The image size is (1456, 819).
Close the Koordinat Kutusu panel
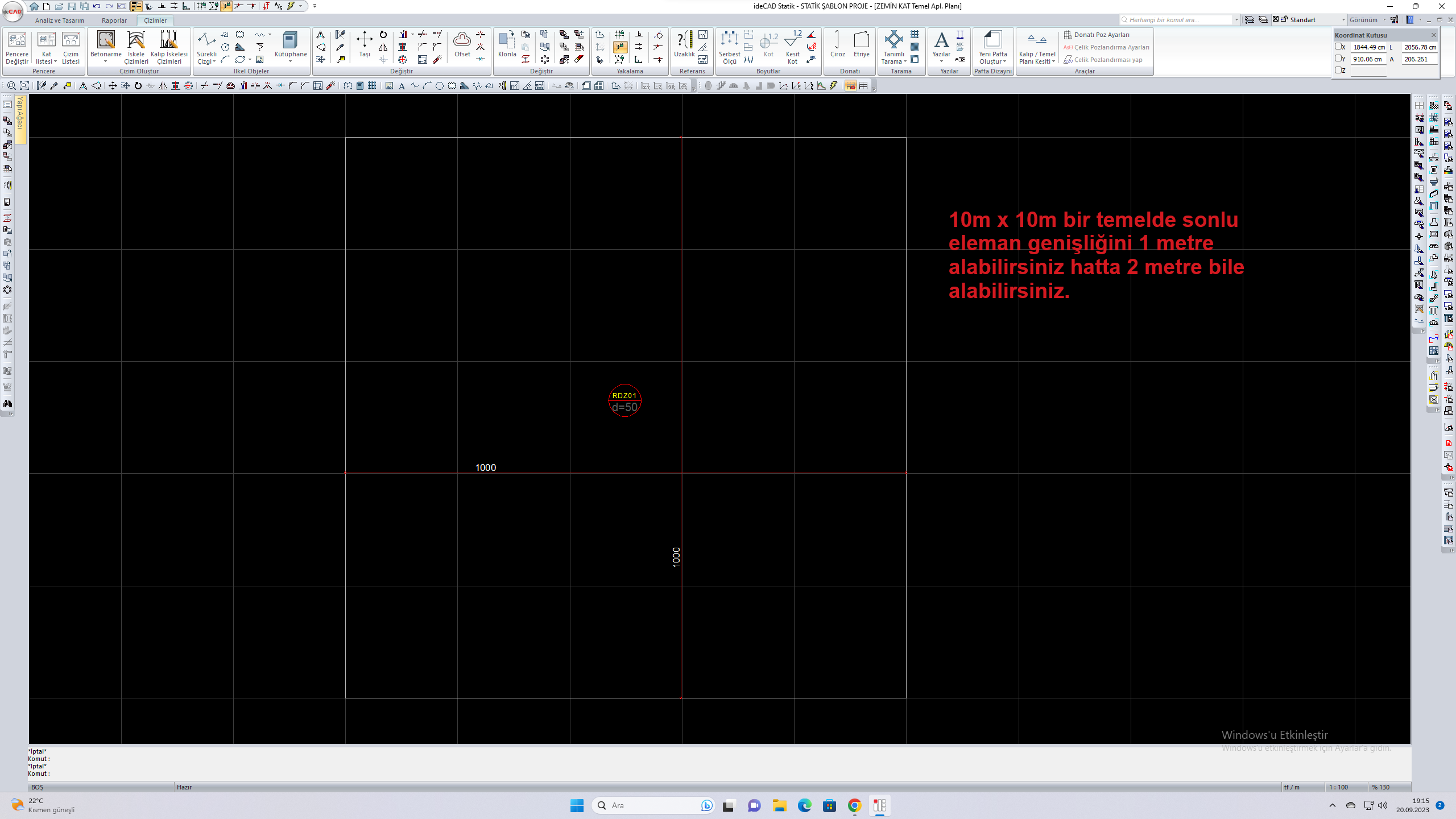click(x=1434, y=35)
